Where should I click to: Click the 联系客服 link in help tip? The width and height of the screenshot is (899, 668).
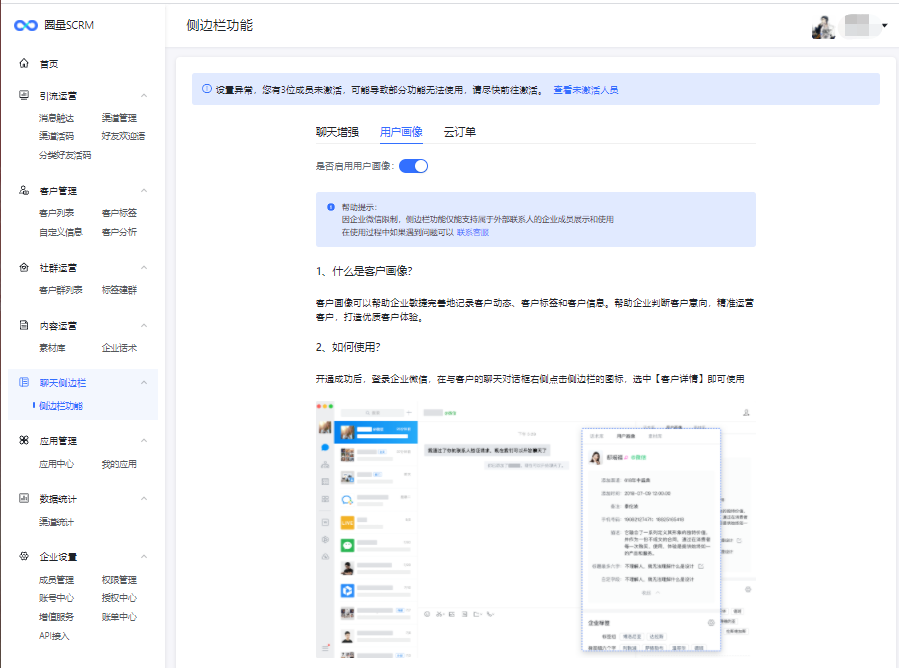click(473, 232)
